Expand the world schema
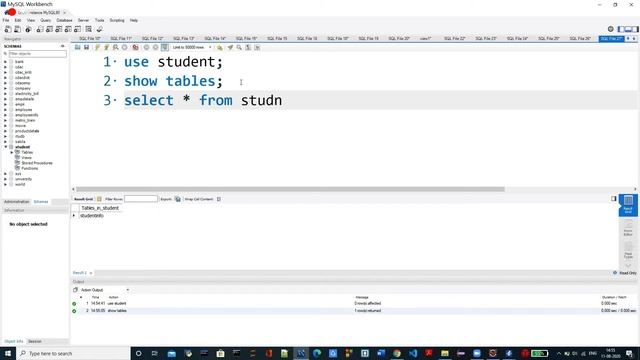640x360 pixels. pos(6,184)
